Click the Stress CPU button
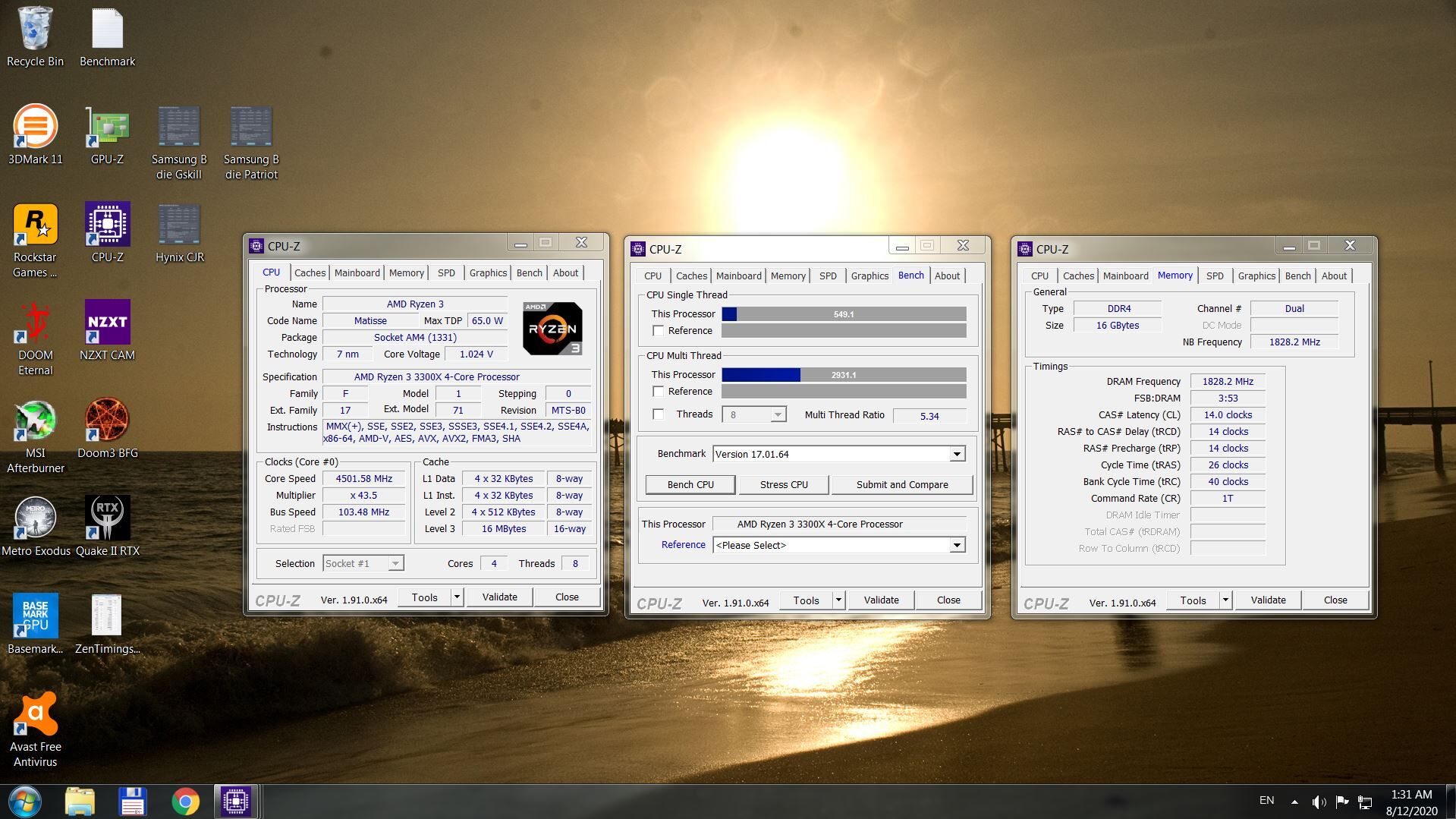This screenshot has width=1456, height=819. [784, 485]
